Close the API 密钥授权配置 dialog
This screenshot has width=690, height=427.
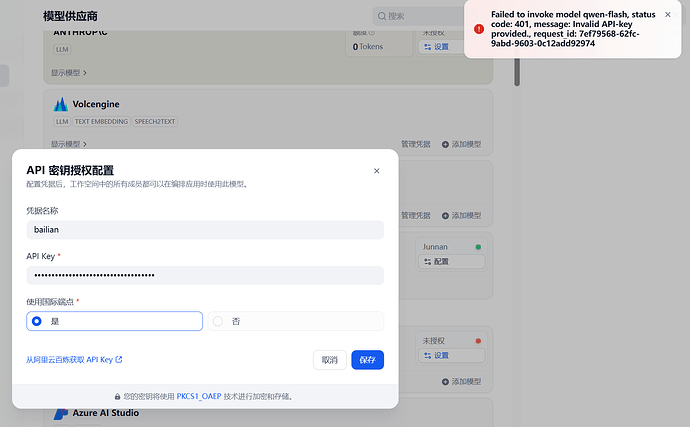(x=376, y=171)
